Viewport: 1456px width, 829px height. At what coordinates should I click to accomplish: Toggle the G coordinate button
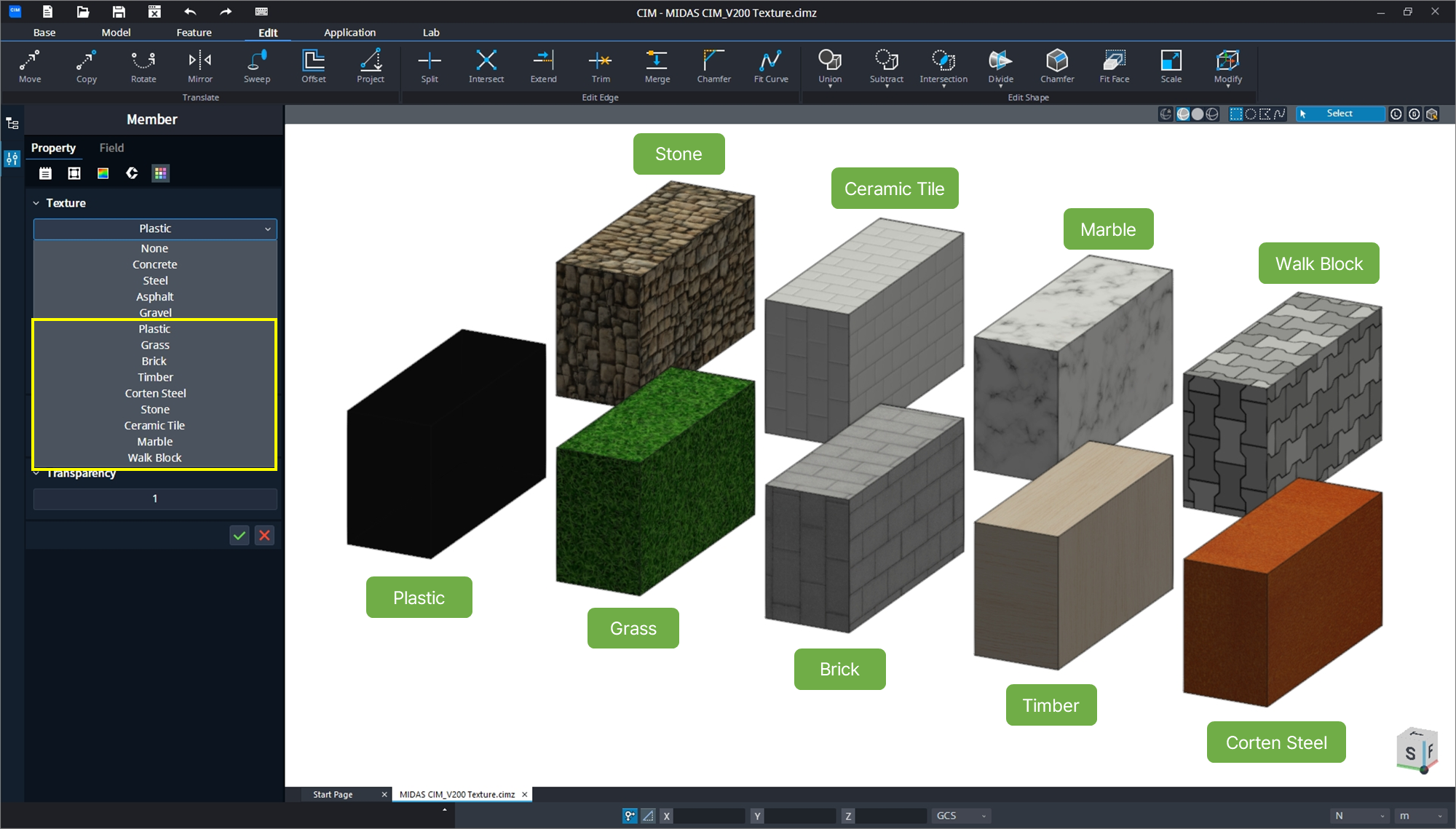[x=1414, y=114]
